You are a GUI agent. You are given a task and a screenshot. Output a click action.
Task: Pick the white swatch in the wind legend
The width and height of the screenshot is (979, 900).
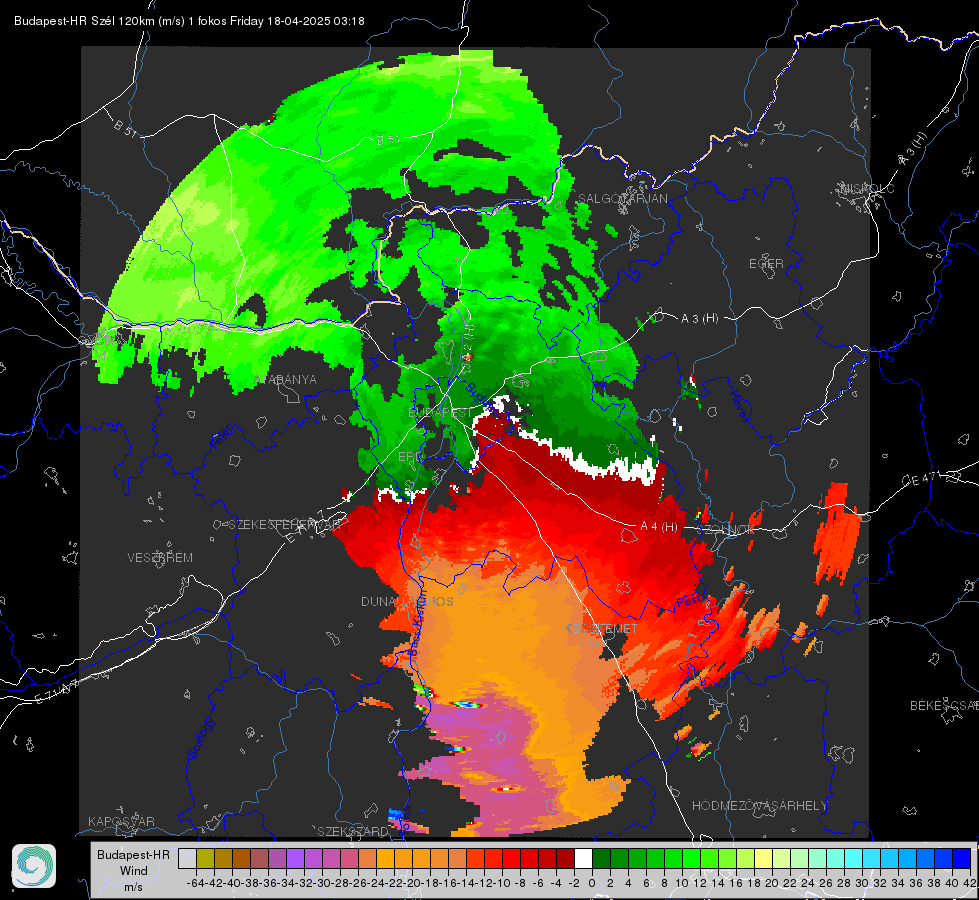pyautogui.click(x=583, y=859)
